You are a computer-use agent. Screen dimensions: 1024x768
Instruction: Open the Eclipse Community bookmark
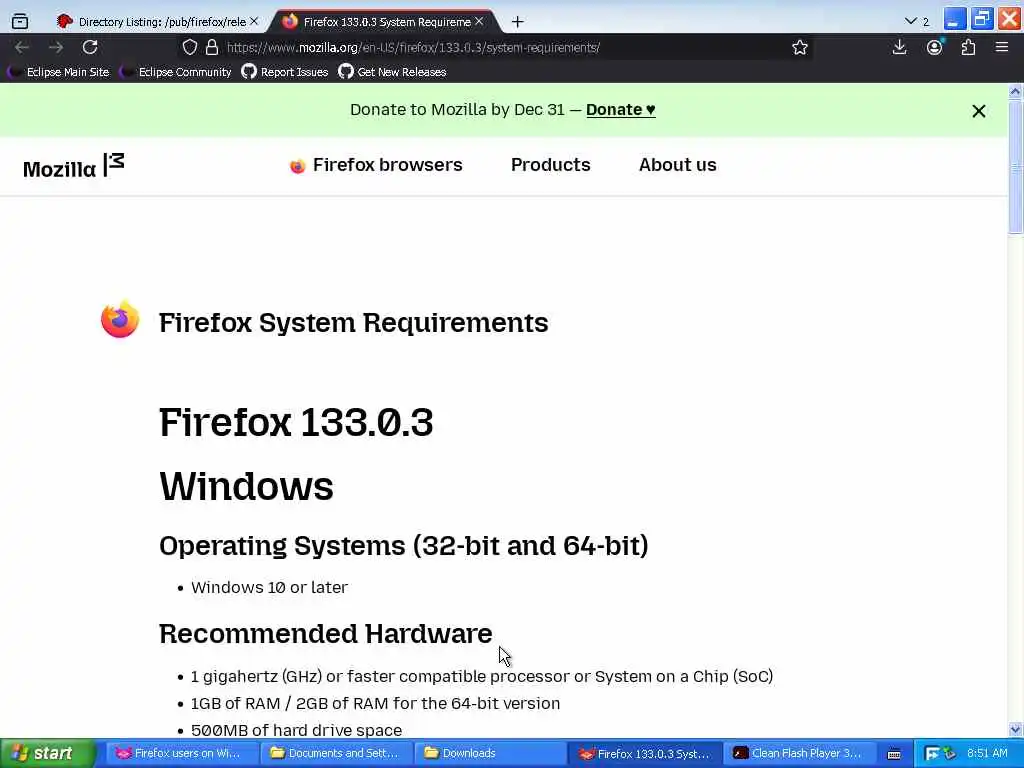point(176,72)
